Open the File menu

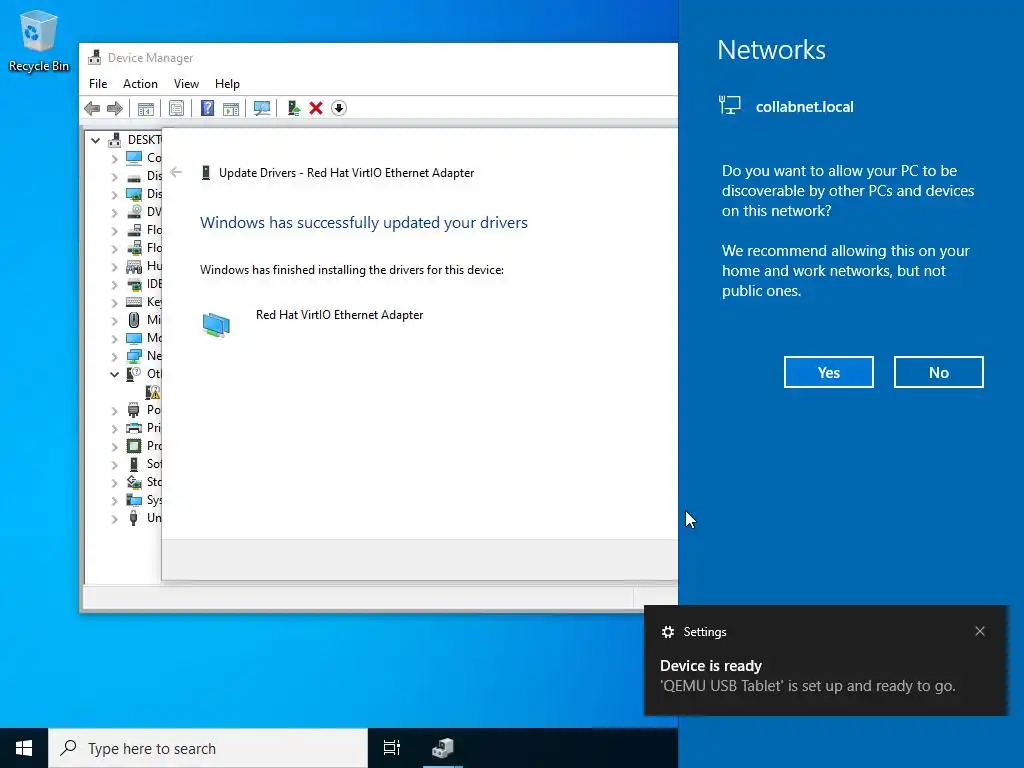98,84
